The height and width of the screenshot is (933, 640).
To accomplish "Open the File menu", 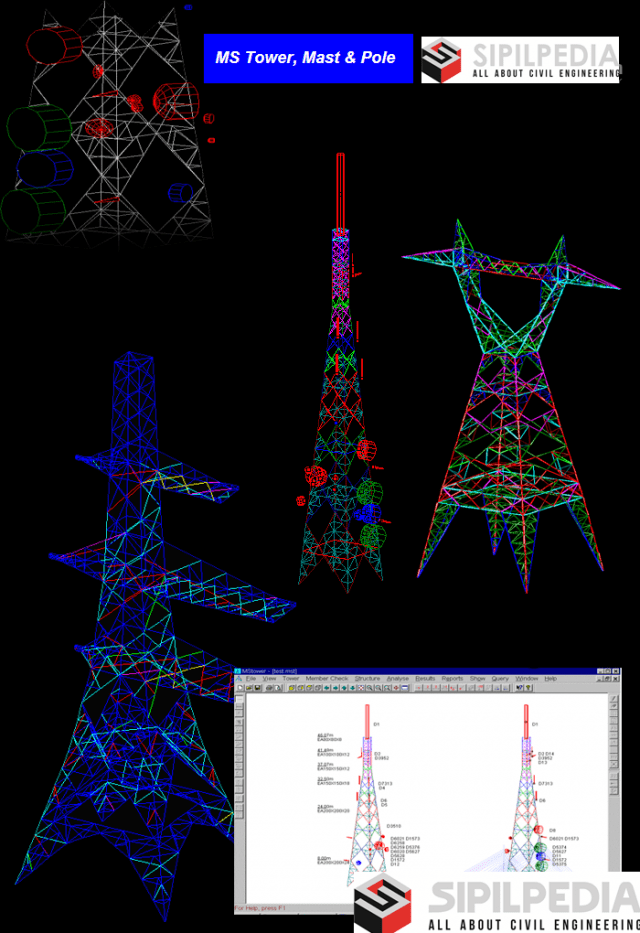I will click(252, 679).
